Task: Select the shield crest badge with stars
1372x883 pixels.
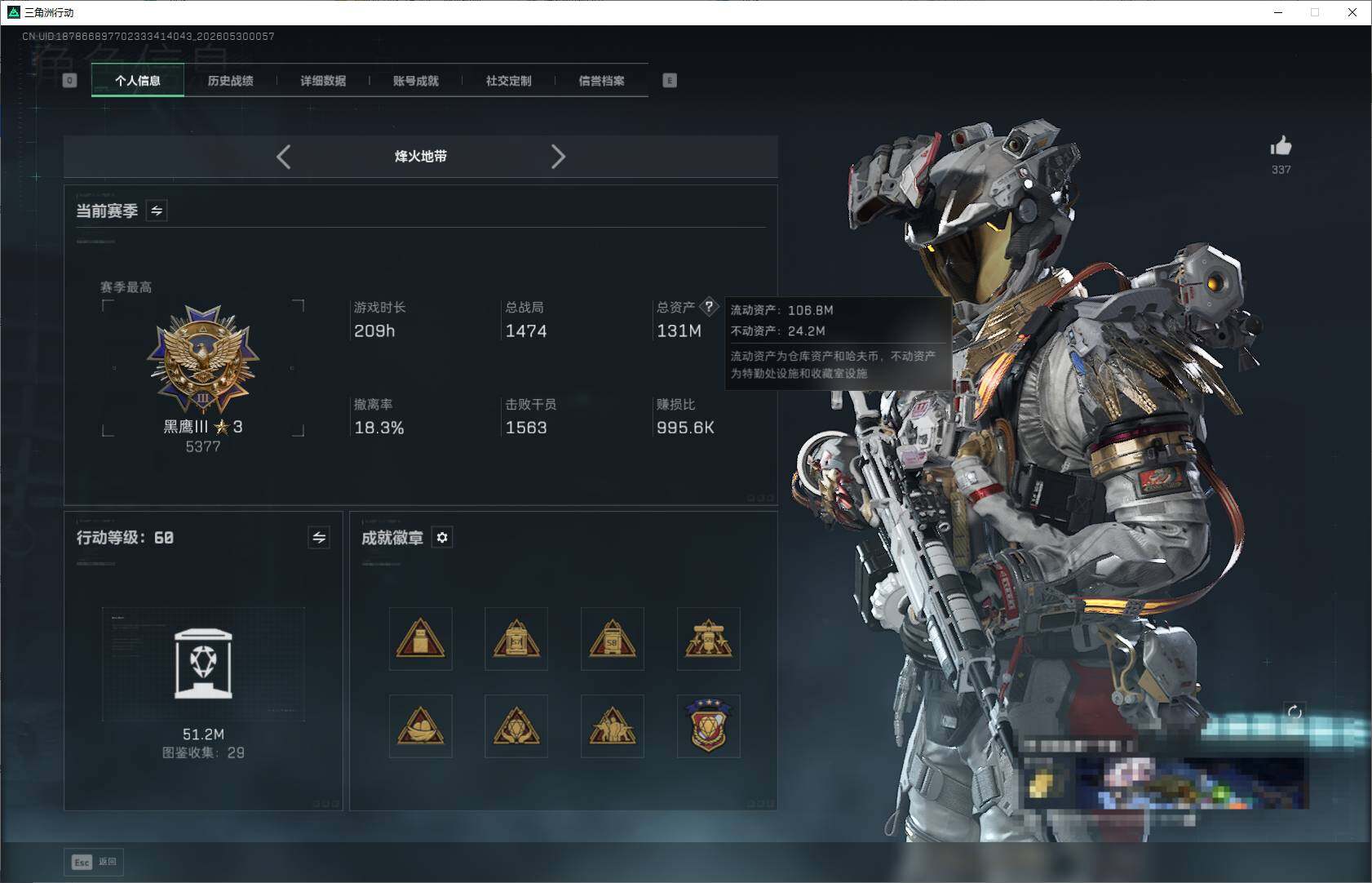Action: (709, 726)
